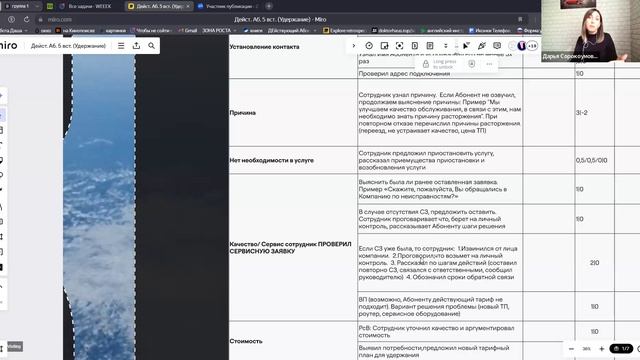Expand the dropdown arrow next to 'группа 1'

[37, 6]
